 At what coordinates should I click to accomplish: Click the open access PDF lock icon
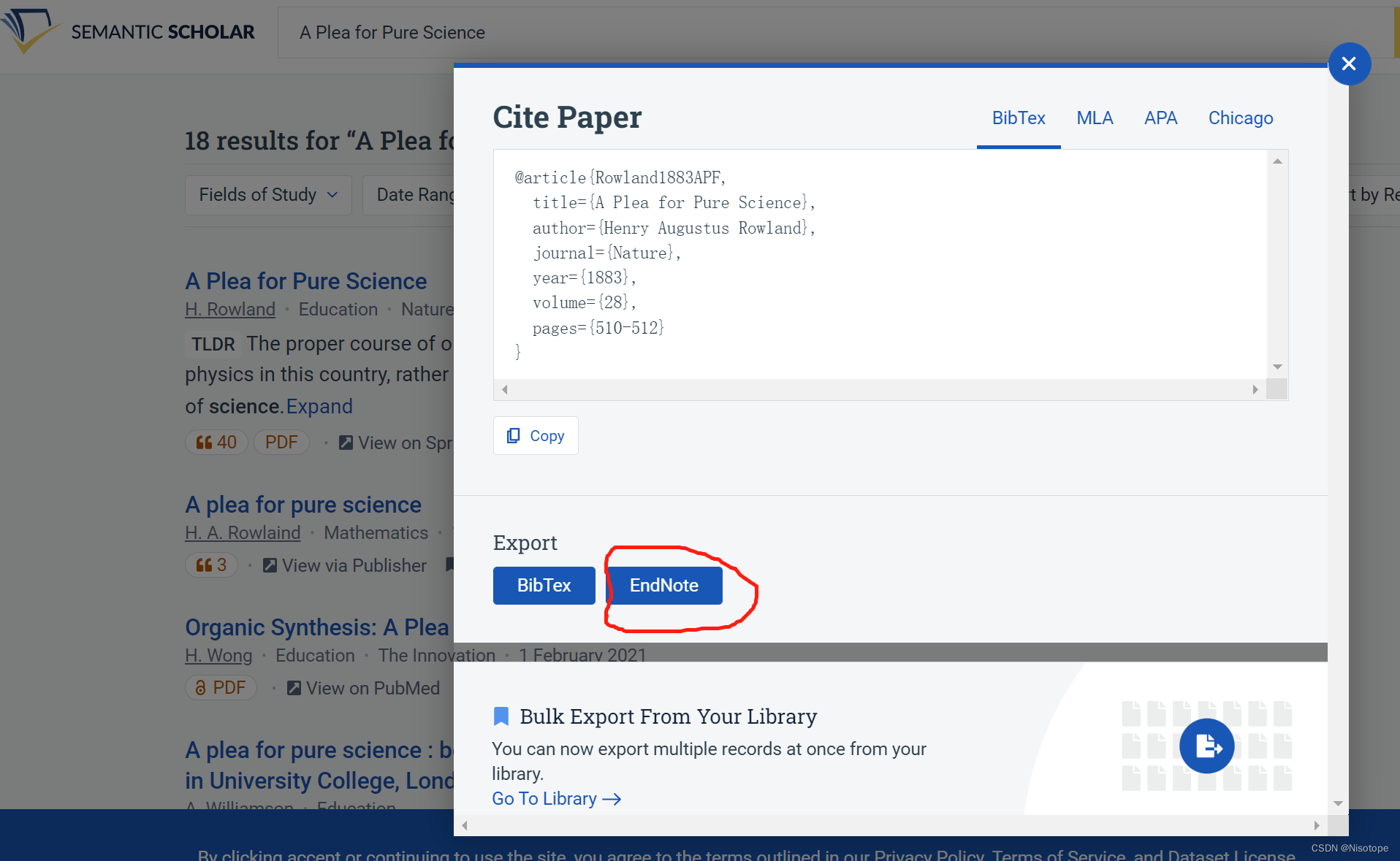point(200,688)
